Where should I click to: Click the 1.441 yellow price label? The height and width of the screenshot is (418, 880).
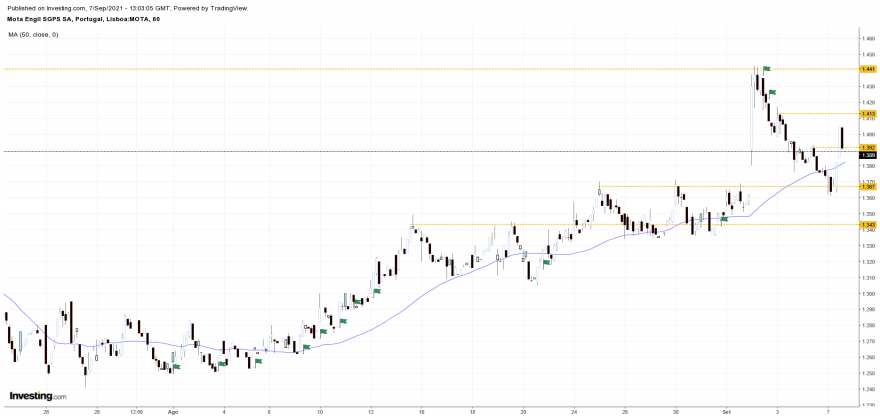867,68
